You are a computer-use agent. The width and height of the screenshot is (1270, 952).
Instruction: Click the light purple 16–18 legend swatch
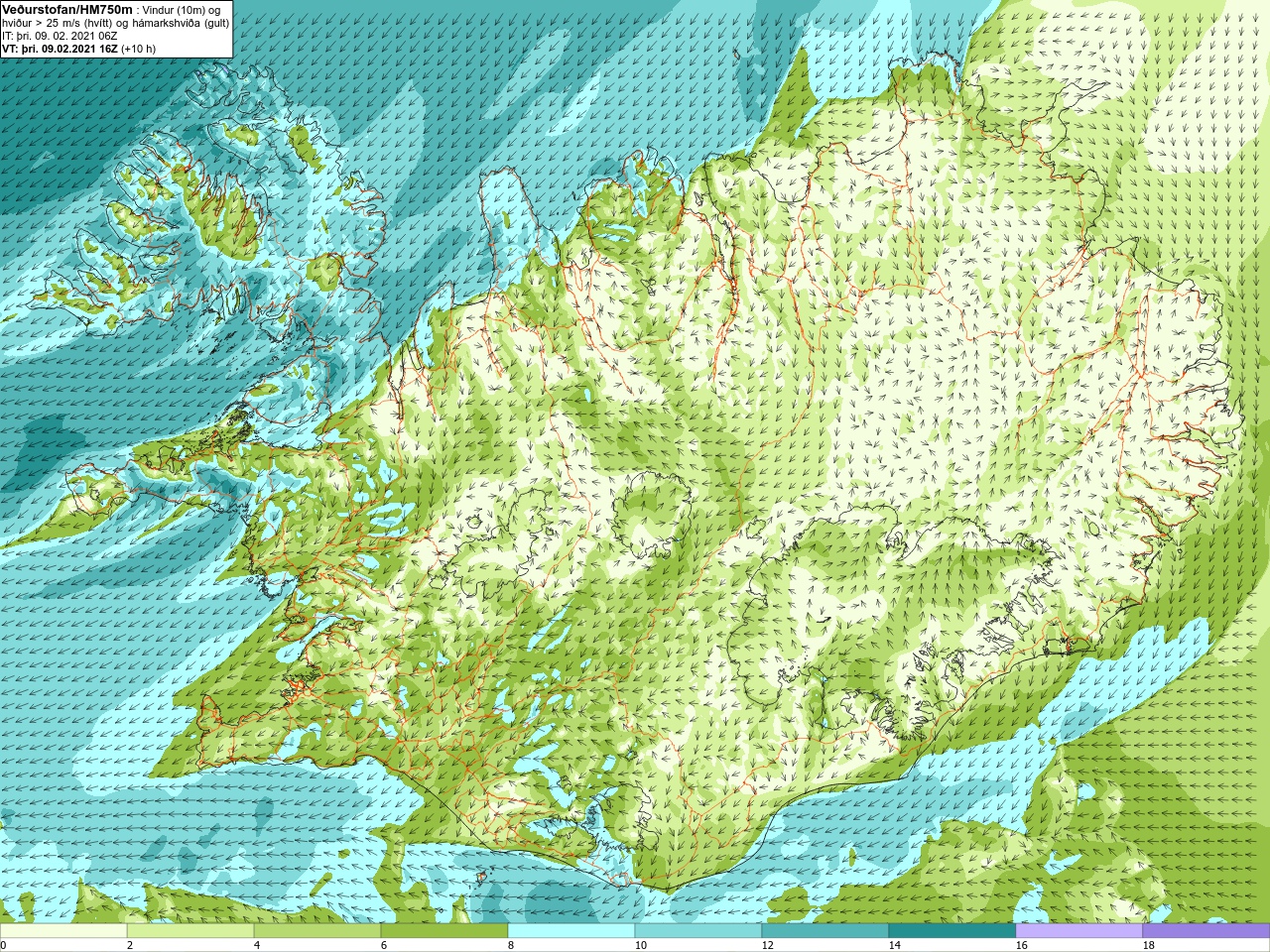[1079, 931]
